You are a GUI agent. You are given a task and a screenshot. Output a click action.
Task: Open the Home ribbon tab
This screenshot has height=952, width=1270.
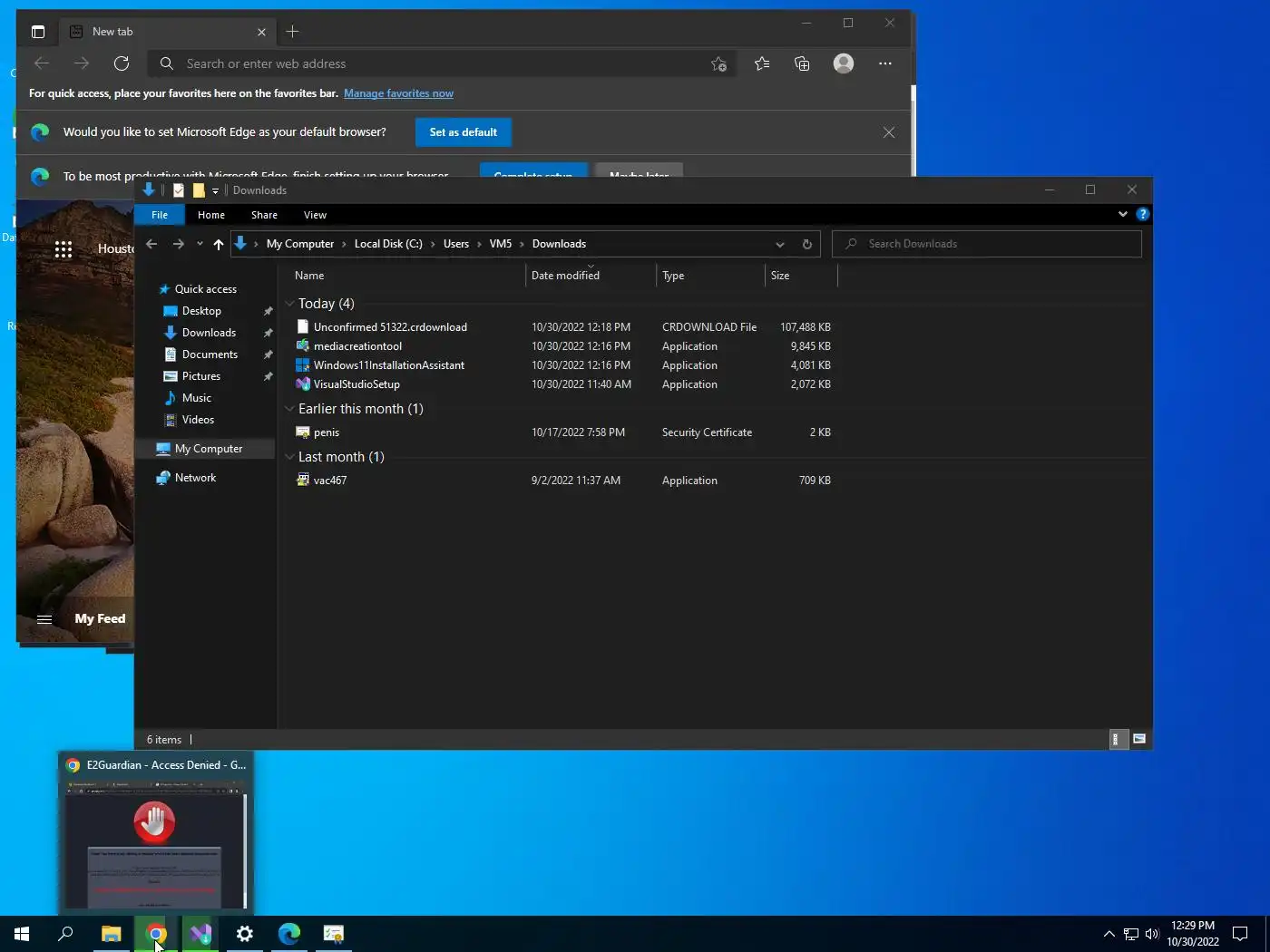pyautogui.click(x=211, y=215)
